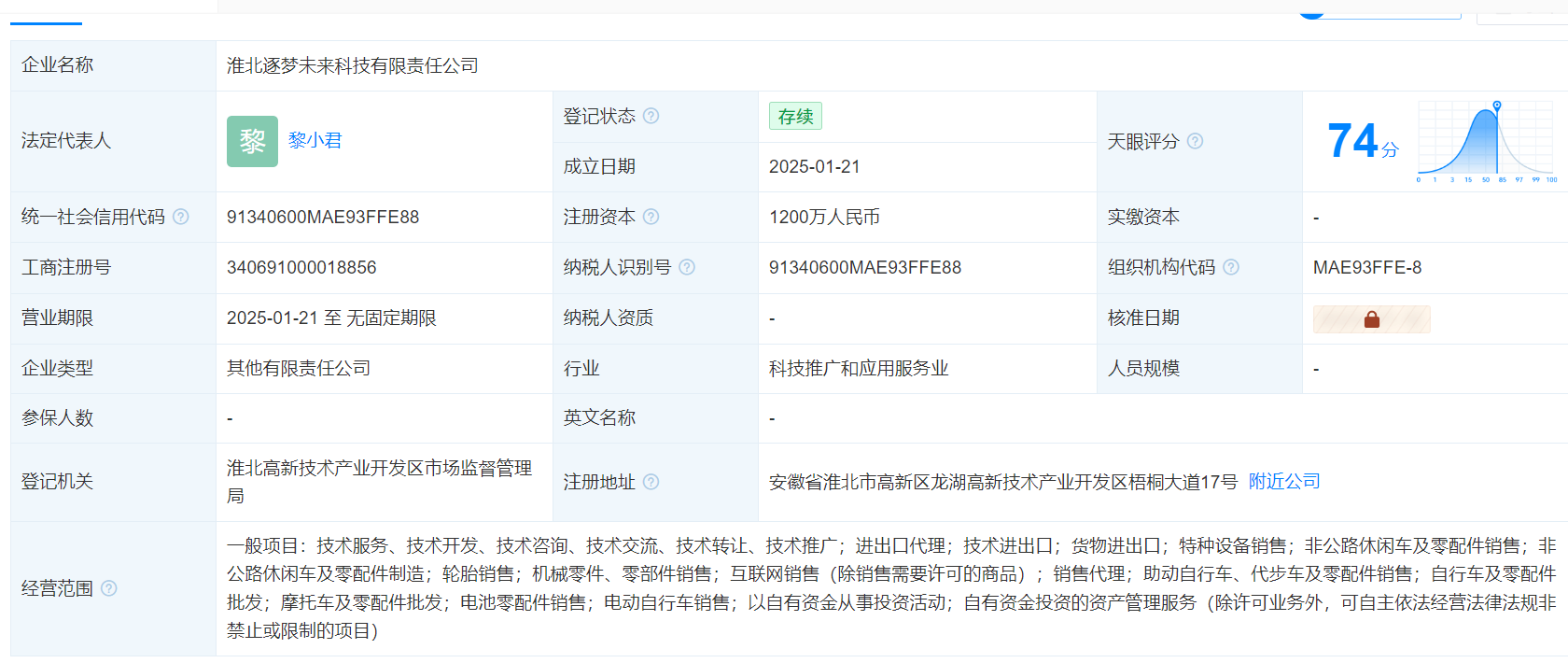Screen dimensions: 1568x663
Task: Click the 企业类型 label
Action: (x=57, y=368)
